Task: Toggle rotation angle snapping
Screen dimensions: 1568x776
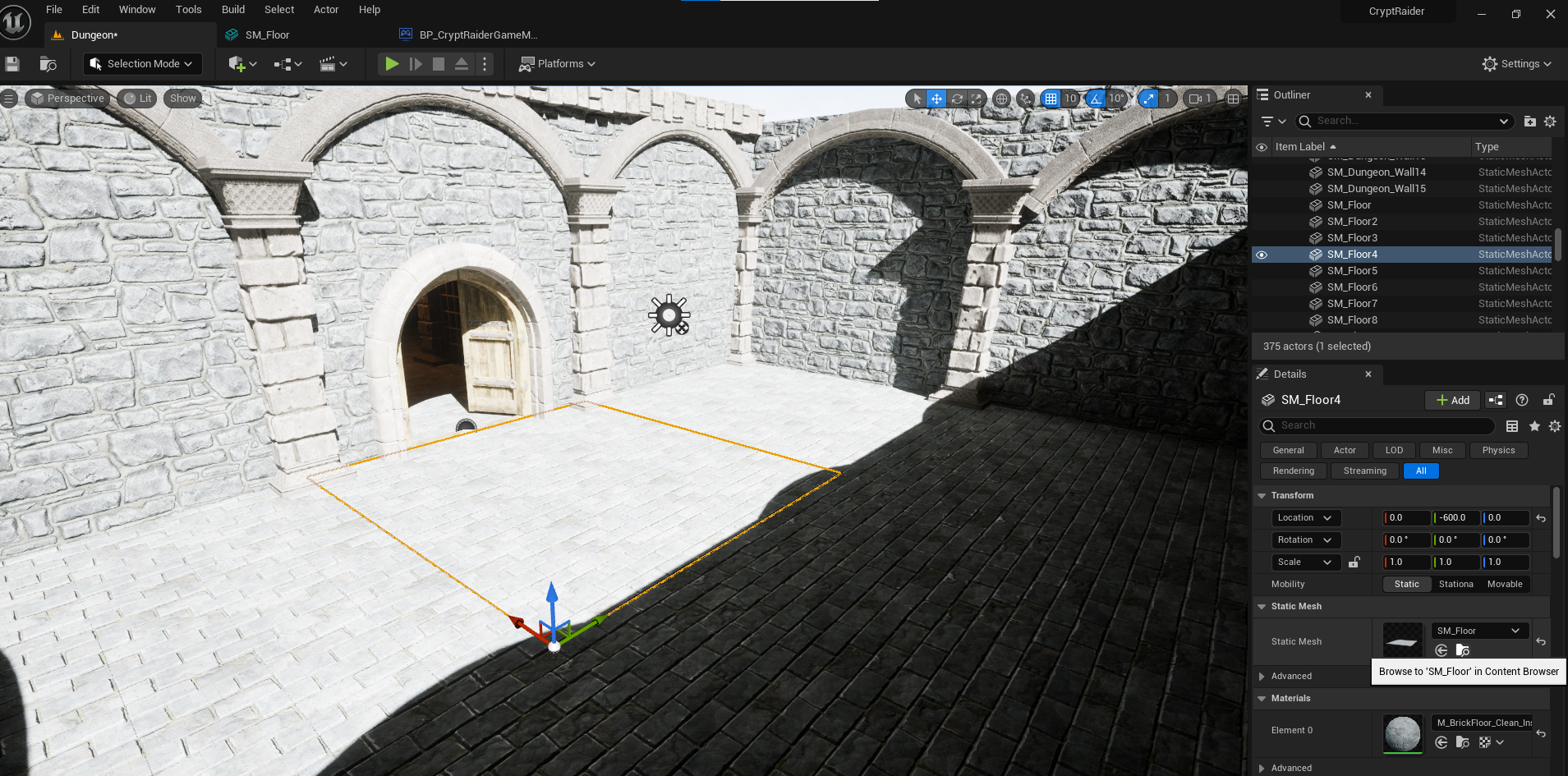Action: click(1096, 99)
